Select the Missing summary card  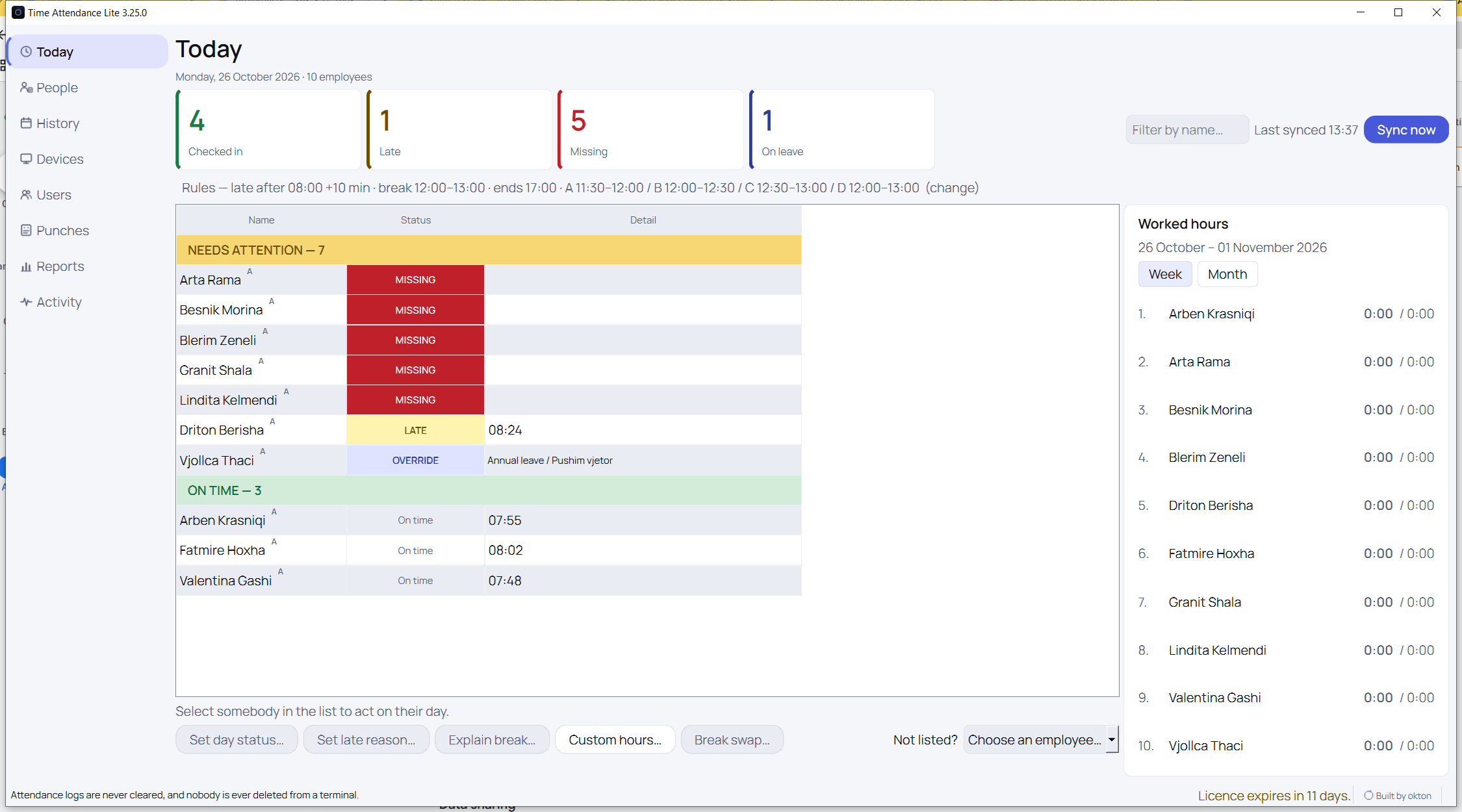[650, 129]
